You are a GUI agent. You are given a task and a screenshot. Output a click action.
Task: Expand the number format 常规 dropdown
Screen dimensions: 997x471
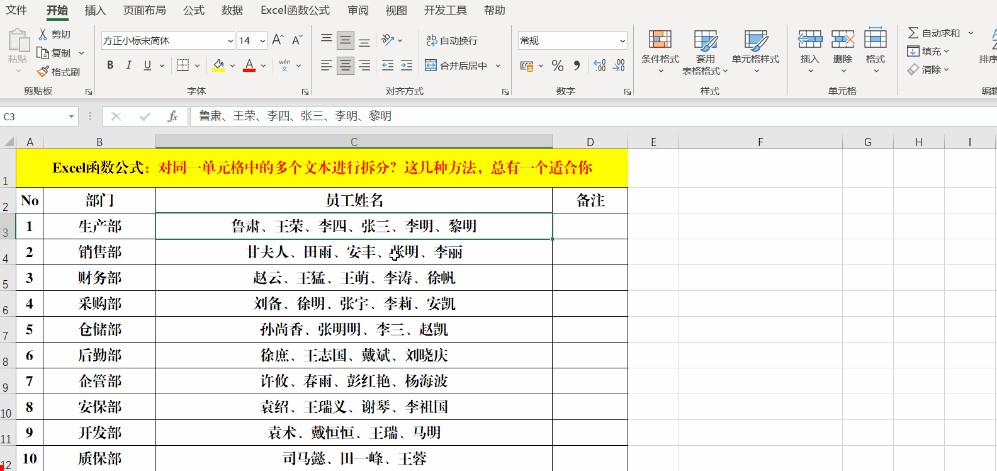[x=621, y=41]
